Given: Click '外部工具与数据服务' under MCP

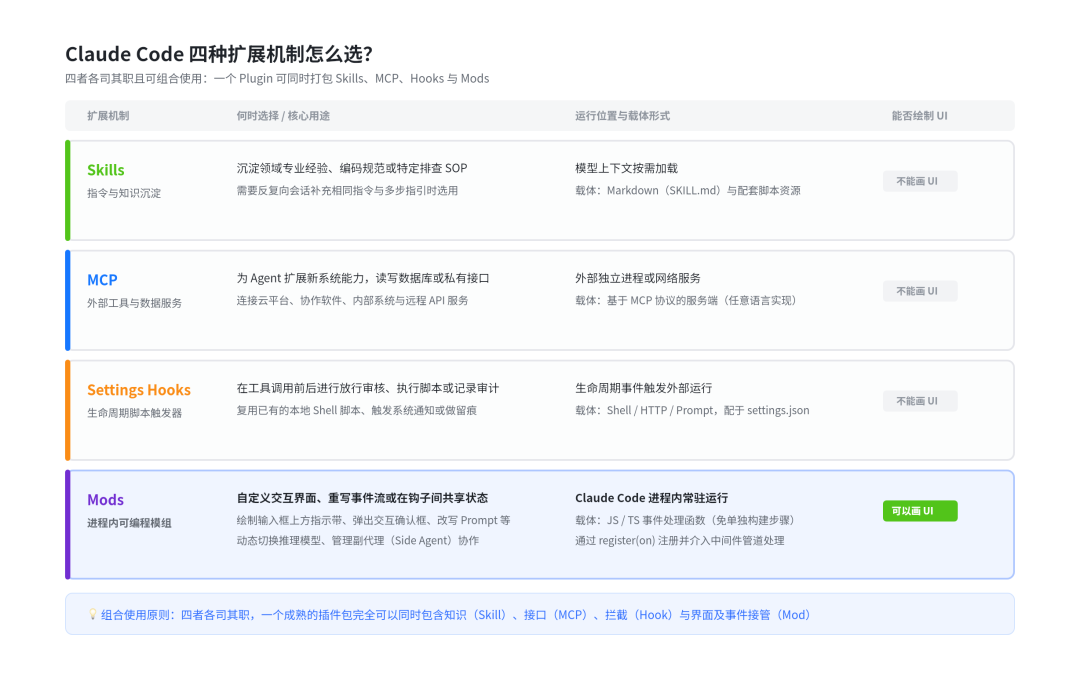Looking at the screenshot, I should 134,303.
